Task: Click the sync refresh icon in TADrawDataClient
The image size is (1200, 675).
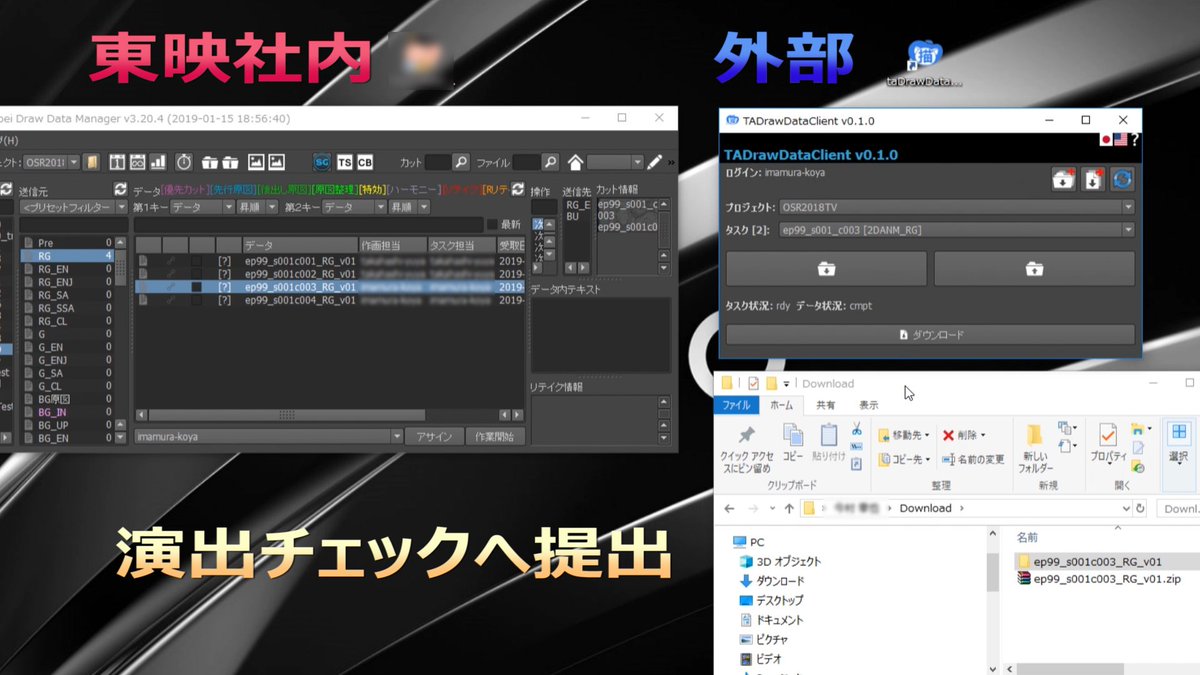Action: pos(1123,179)
